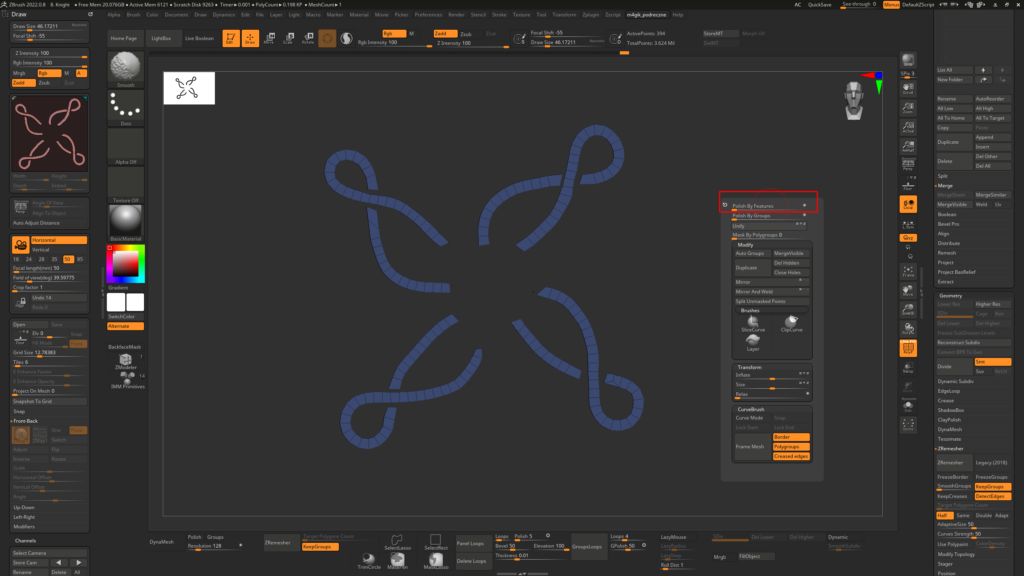This screenshot has width=1024, height=576.
Task: Click the main color picker square
Action: pyautogui.click(x=126, y=263)
